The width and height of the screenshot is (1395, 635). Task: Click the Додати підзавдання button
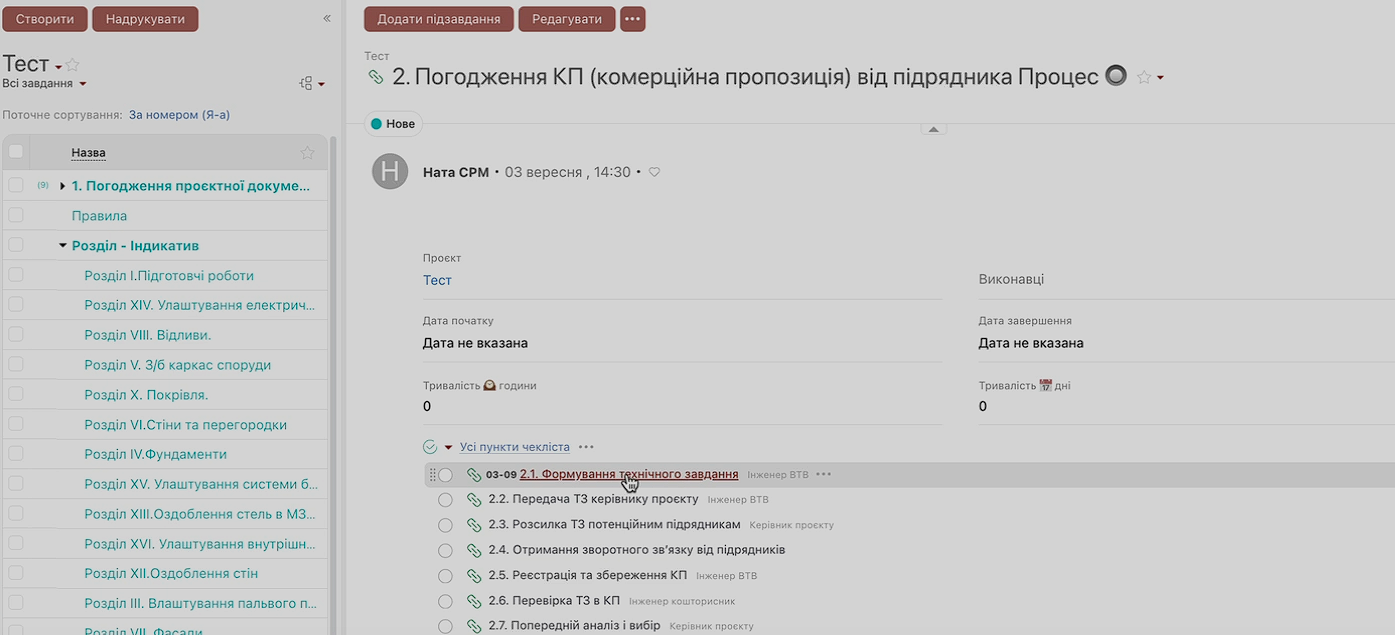[439, 19]
